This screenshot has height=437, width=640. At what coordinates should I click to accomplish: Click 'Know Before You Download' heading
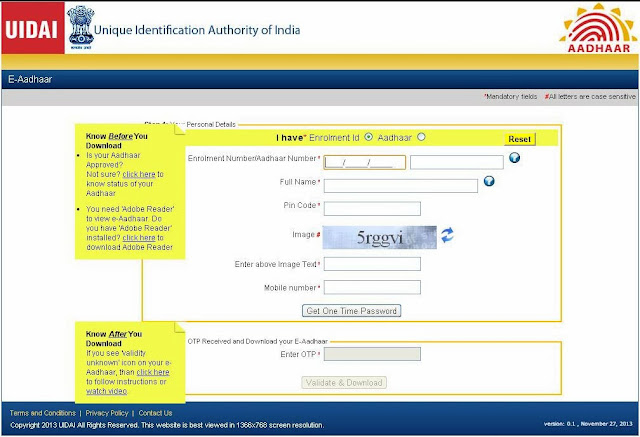point(117,141)
